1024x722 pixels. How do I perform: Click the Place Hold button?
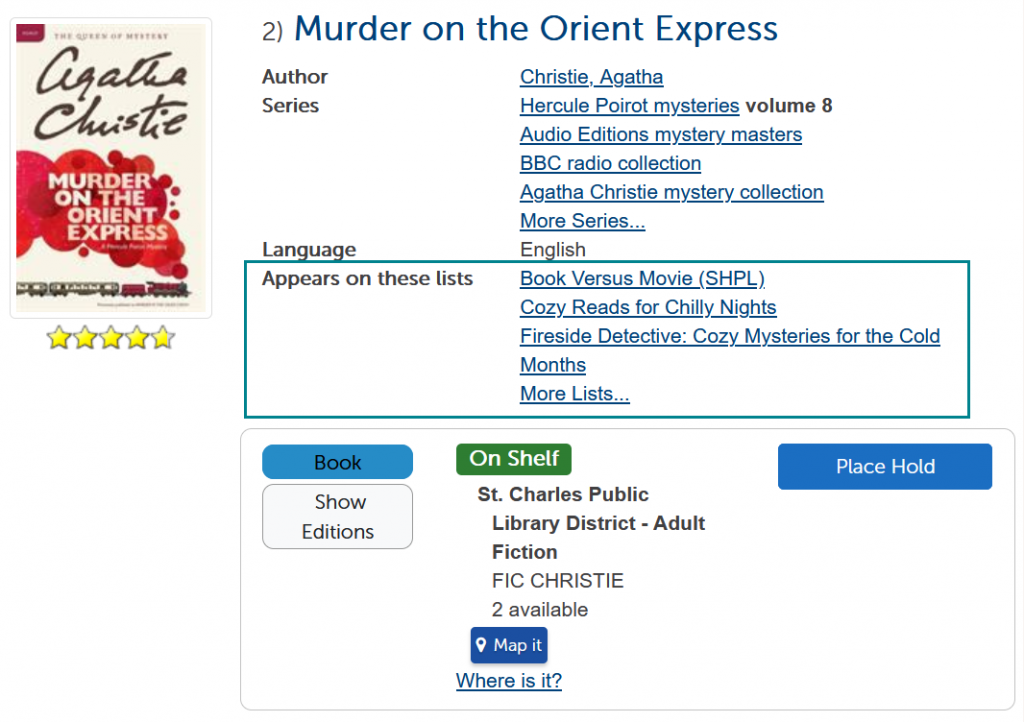[x=885, y=467]
